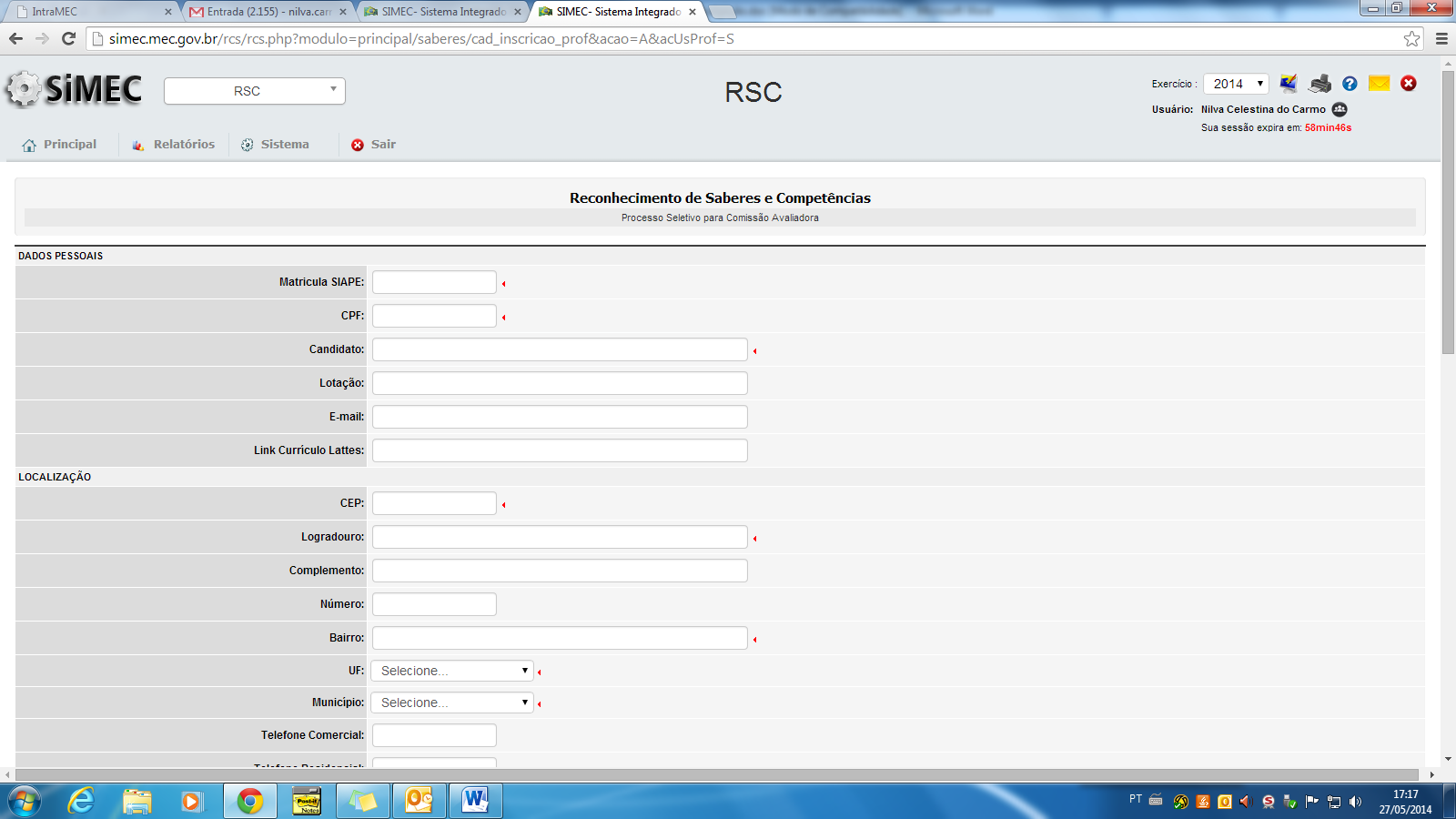Screen dimensions: 1456x819
Task: Click the network icon in system tray
Action: point(1334,802)
